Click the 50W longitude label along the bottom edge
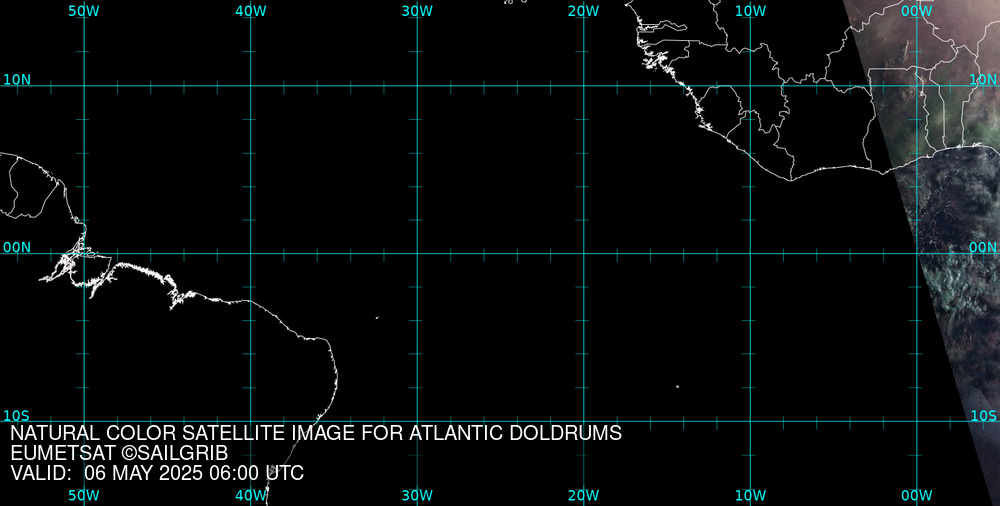This screenshot has width=1000, height=506. [84, 496]
